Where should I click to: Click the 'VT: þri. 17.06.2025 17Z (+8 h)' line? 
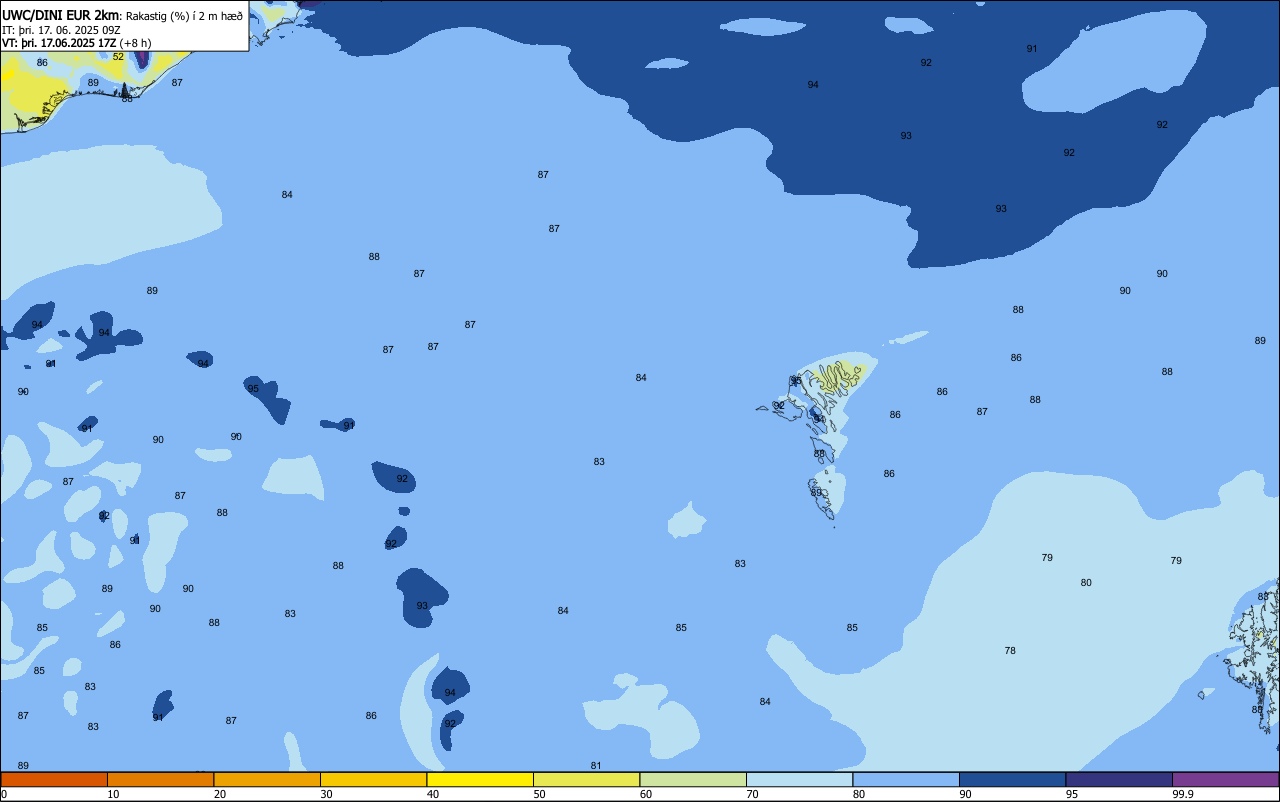pos(77,43)
